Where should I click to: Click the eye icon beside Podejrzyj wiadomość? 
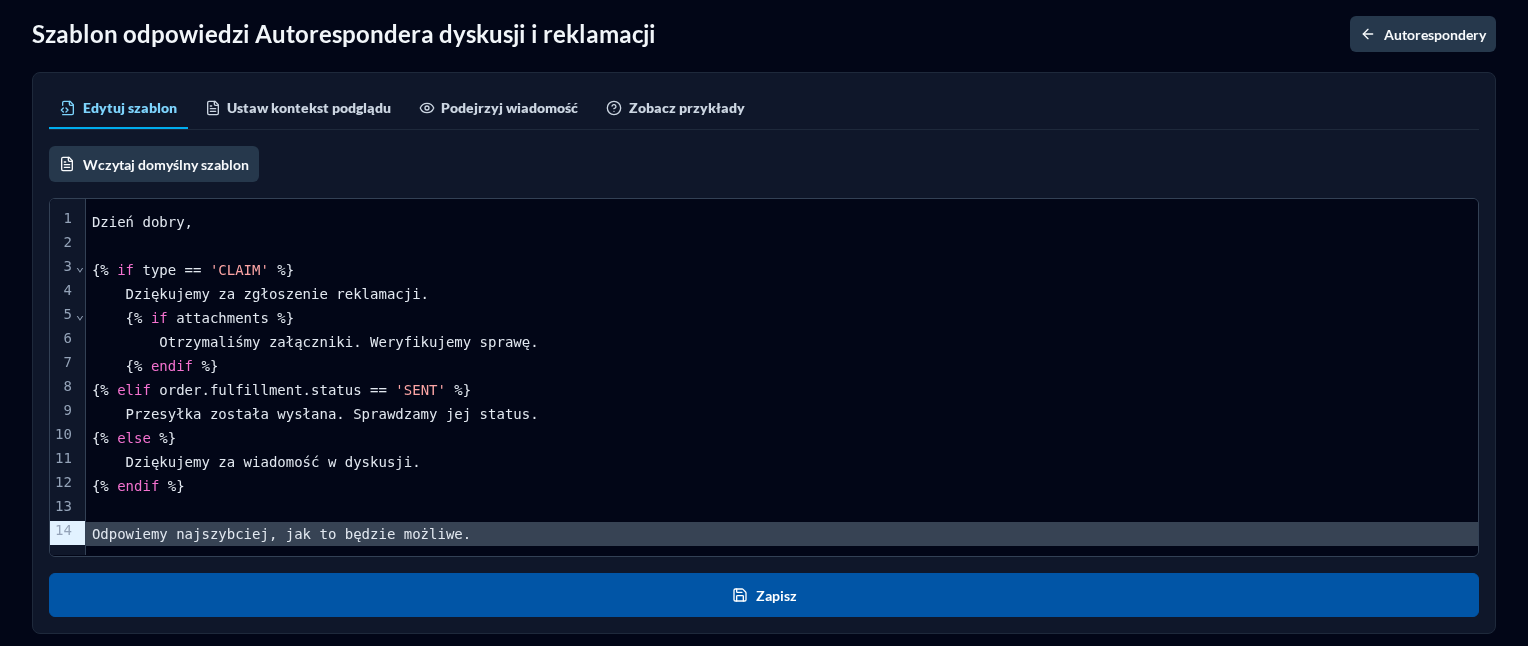(427, 108)
